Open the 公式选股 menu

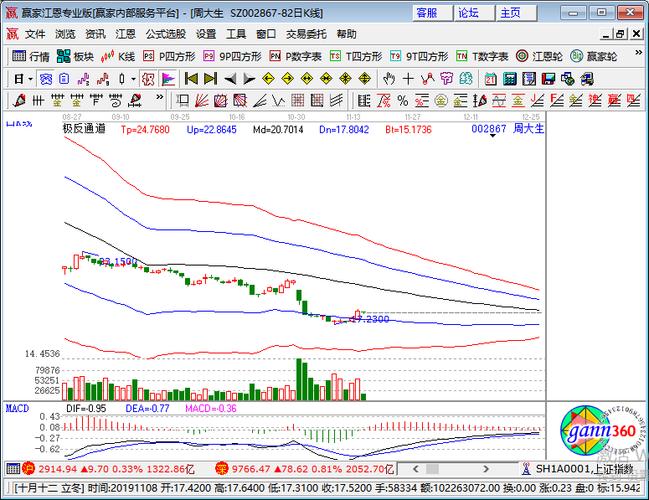(x=166, y=34)
